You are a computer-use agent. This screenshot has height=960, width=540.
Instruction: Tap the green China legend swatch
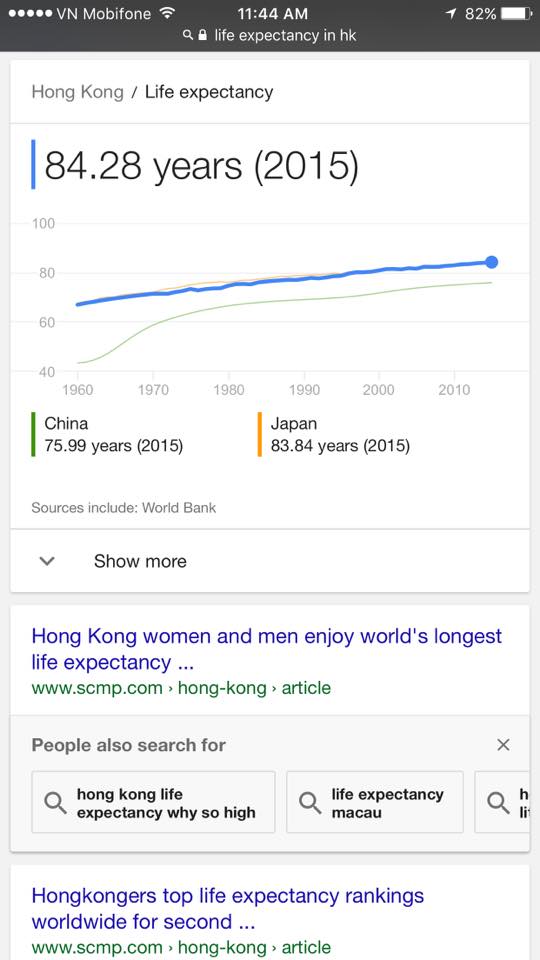33,434
